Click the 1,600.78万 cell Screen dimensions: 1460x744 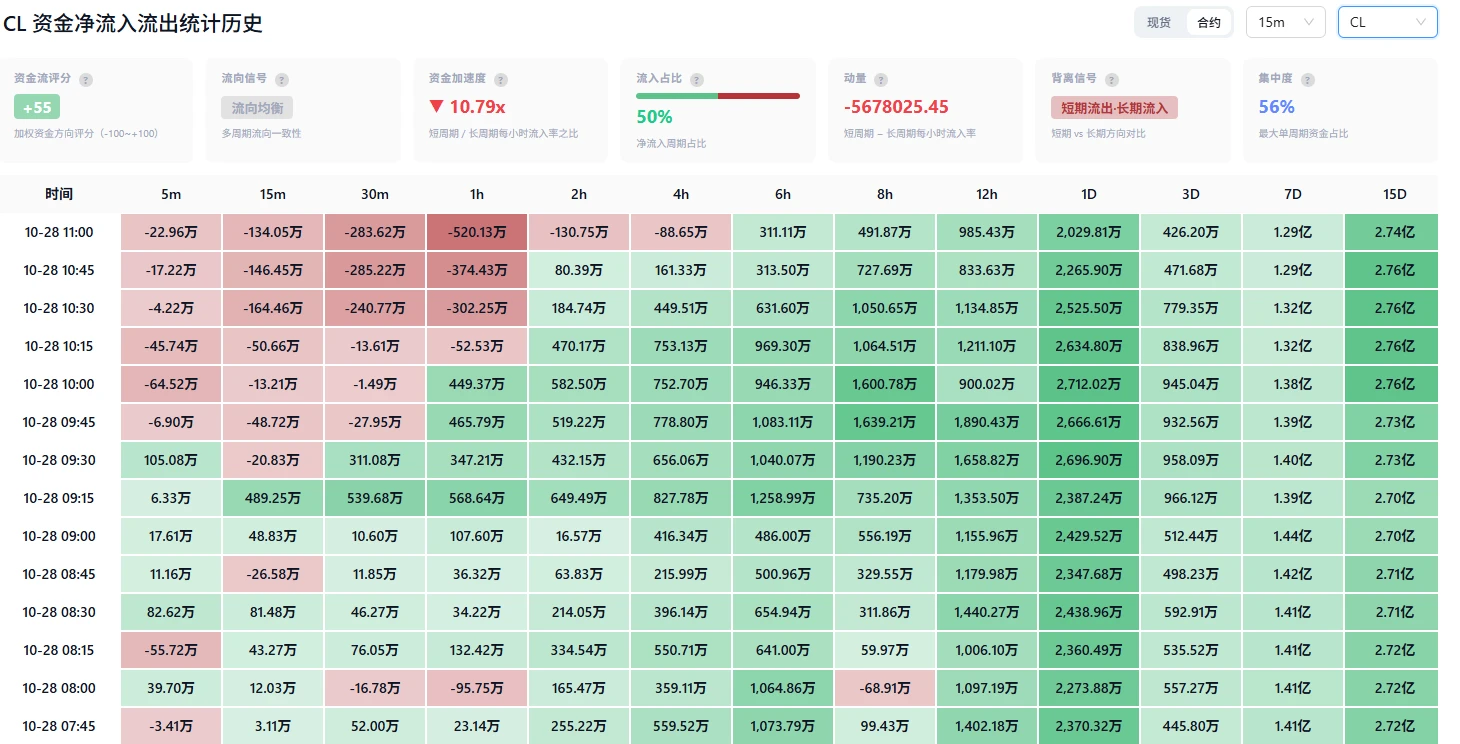(x=885, y=384)
